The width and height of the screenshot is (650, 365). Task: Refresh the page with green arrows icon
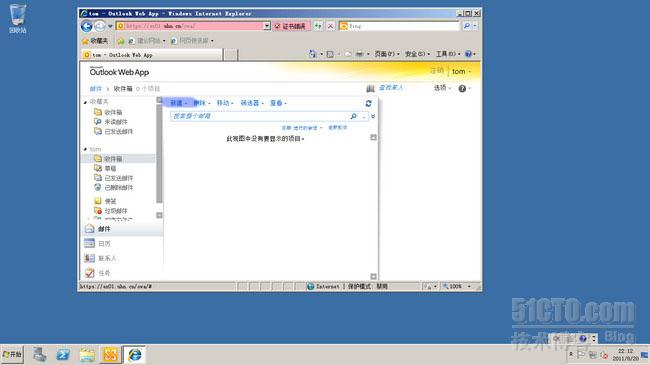318,26
